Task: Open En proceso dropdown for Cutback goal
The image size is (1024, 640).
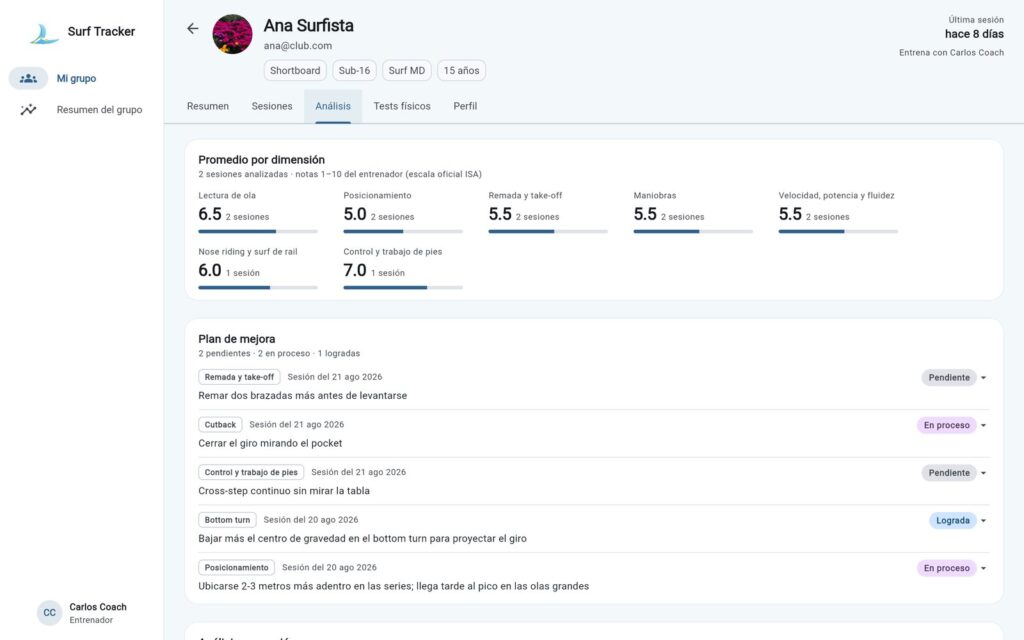Action: [952, 425]
